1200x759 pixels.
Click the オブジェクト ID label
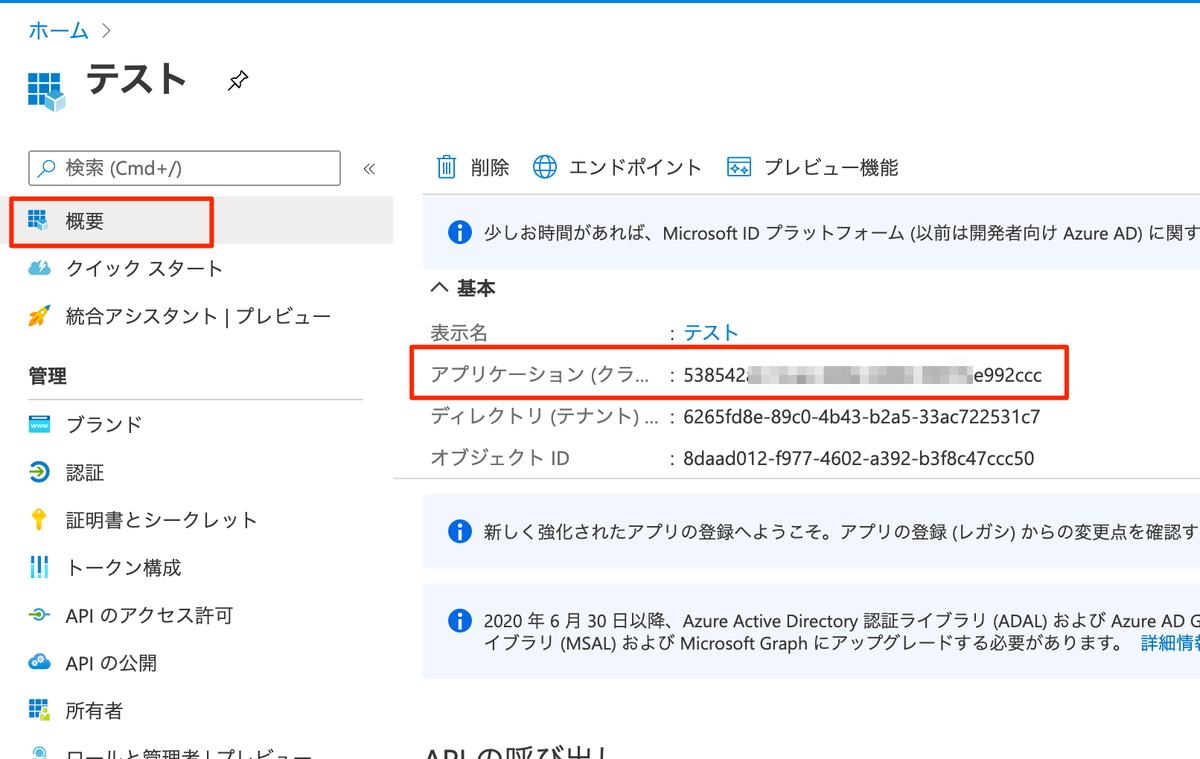(x=500, y=459)
